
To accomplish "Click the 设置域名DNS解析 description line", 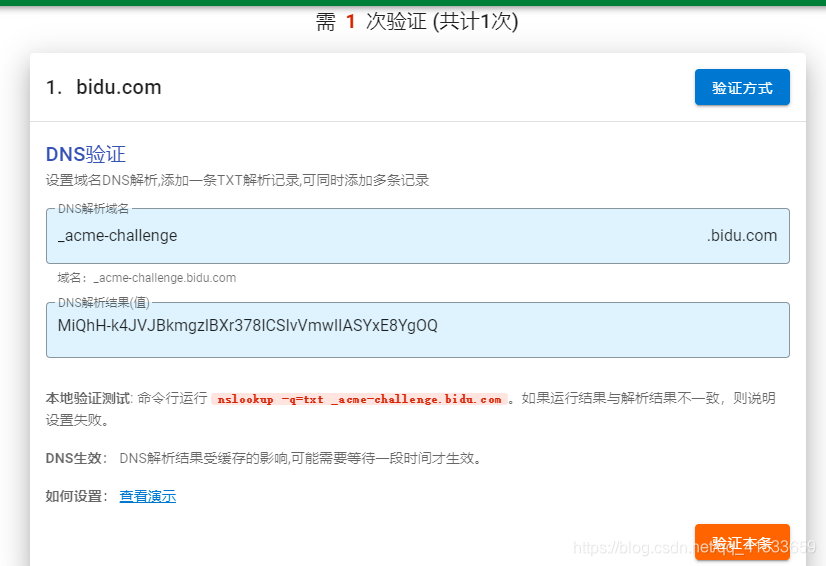I will coord(238,180).
